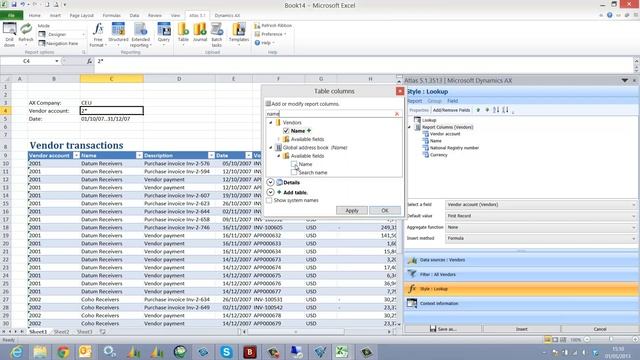Click the Properties button in Atlas pane
Screen dimensions: 640x360
pyautogui.click(x=419, y=110)
